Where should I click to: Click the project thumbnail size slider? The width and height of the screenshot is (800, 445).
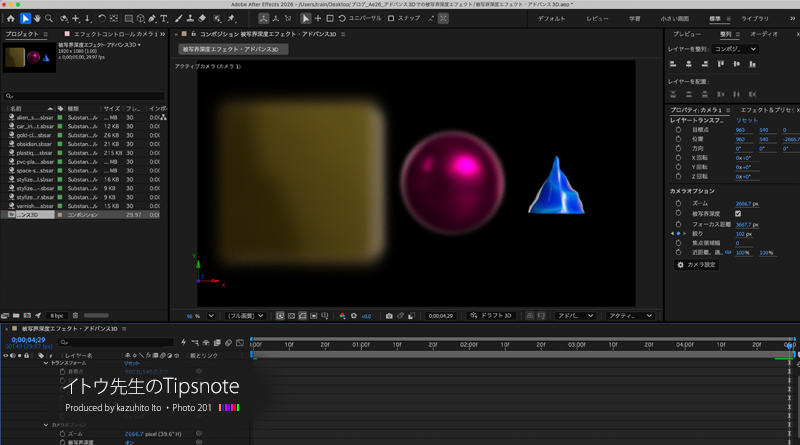[96, 315]
